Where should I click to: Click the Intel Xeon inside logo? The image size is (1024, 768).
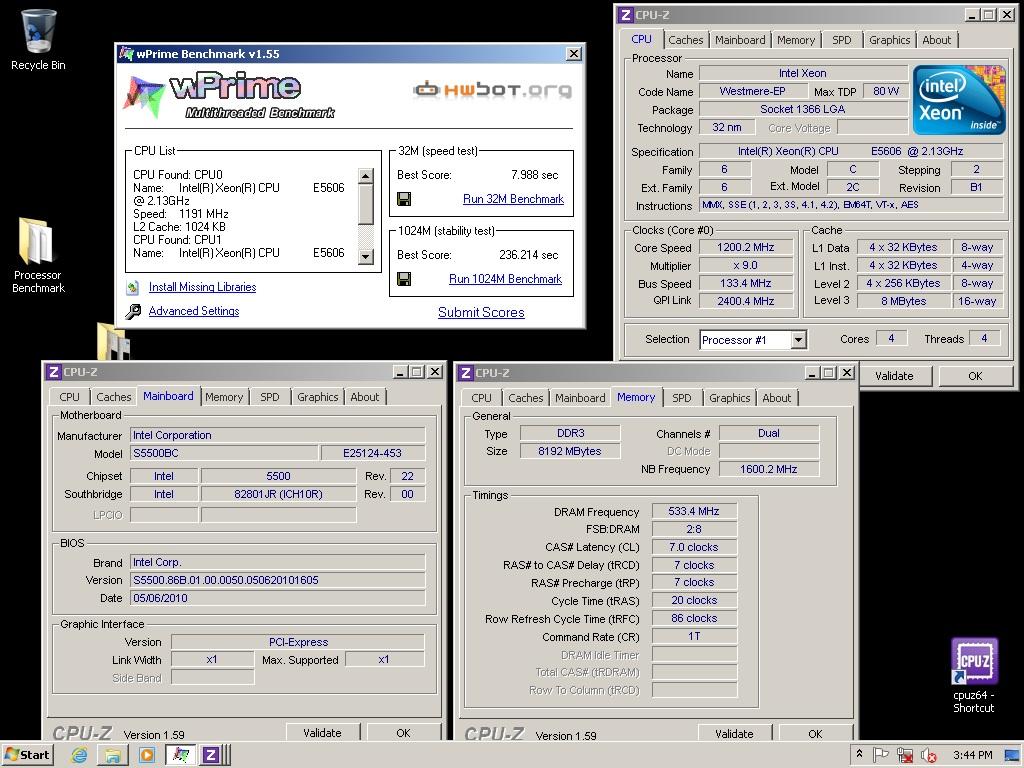(959, 99)
